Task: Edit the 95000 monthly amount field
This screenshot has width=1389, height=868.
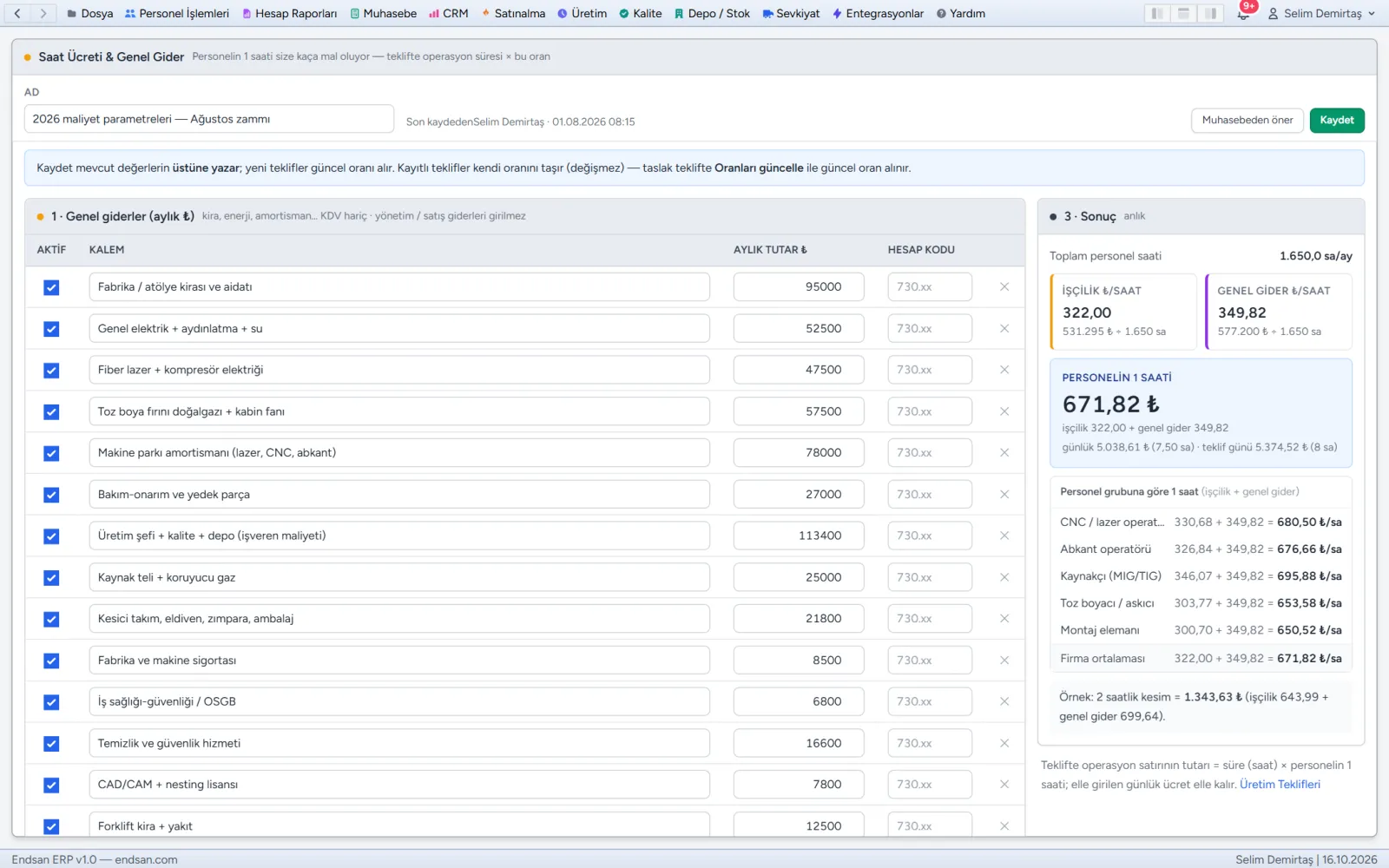Action: click(799, 286)
